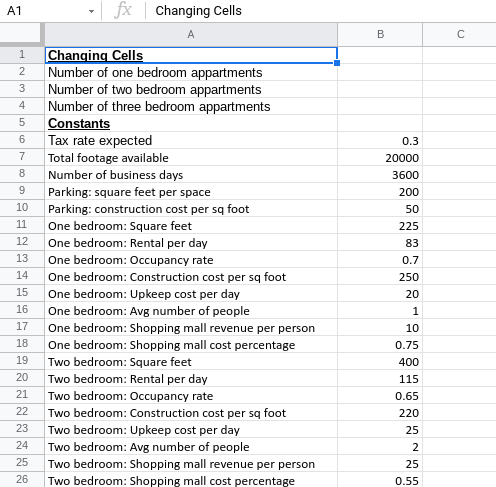Screen dimensions: 496x487
Task: Select cell 'Two bedroom: Avg number of people'
Action: [x=191, y=446]
